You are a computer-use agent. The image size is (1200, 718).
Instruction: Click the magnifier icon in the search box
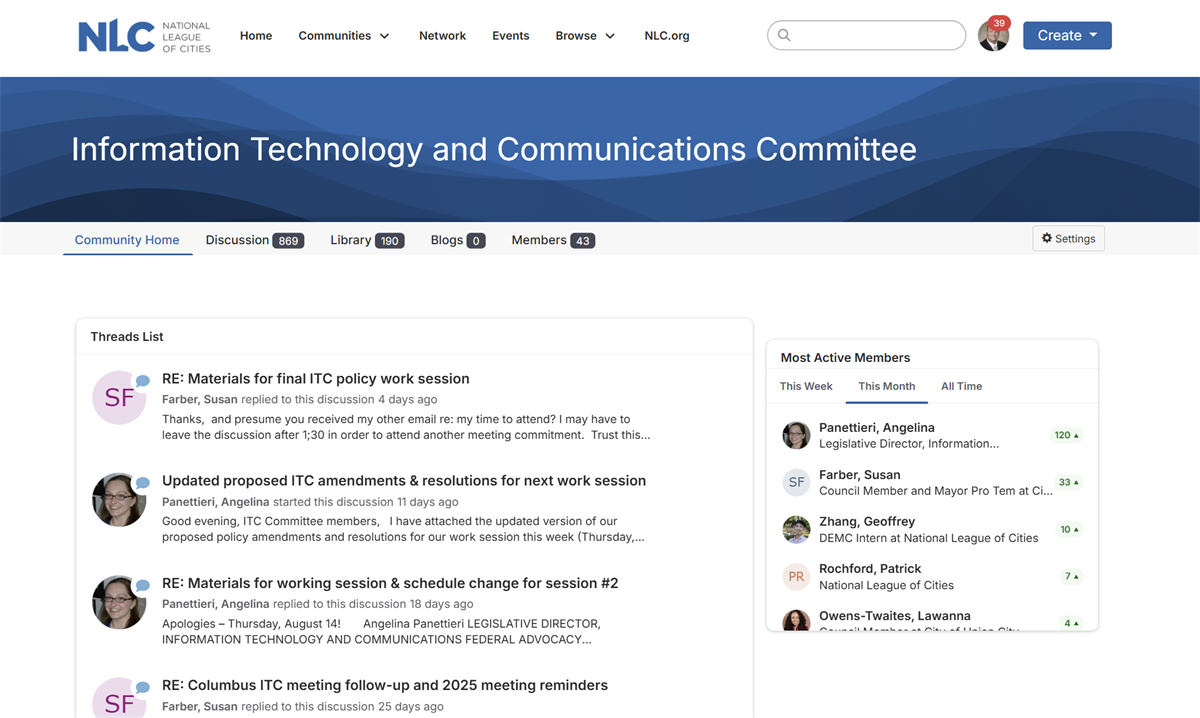point(785,35)
